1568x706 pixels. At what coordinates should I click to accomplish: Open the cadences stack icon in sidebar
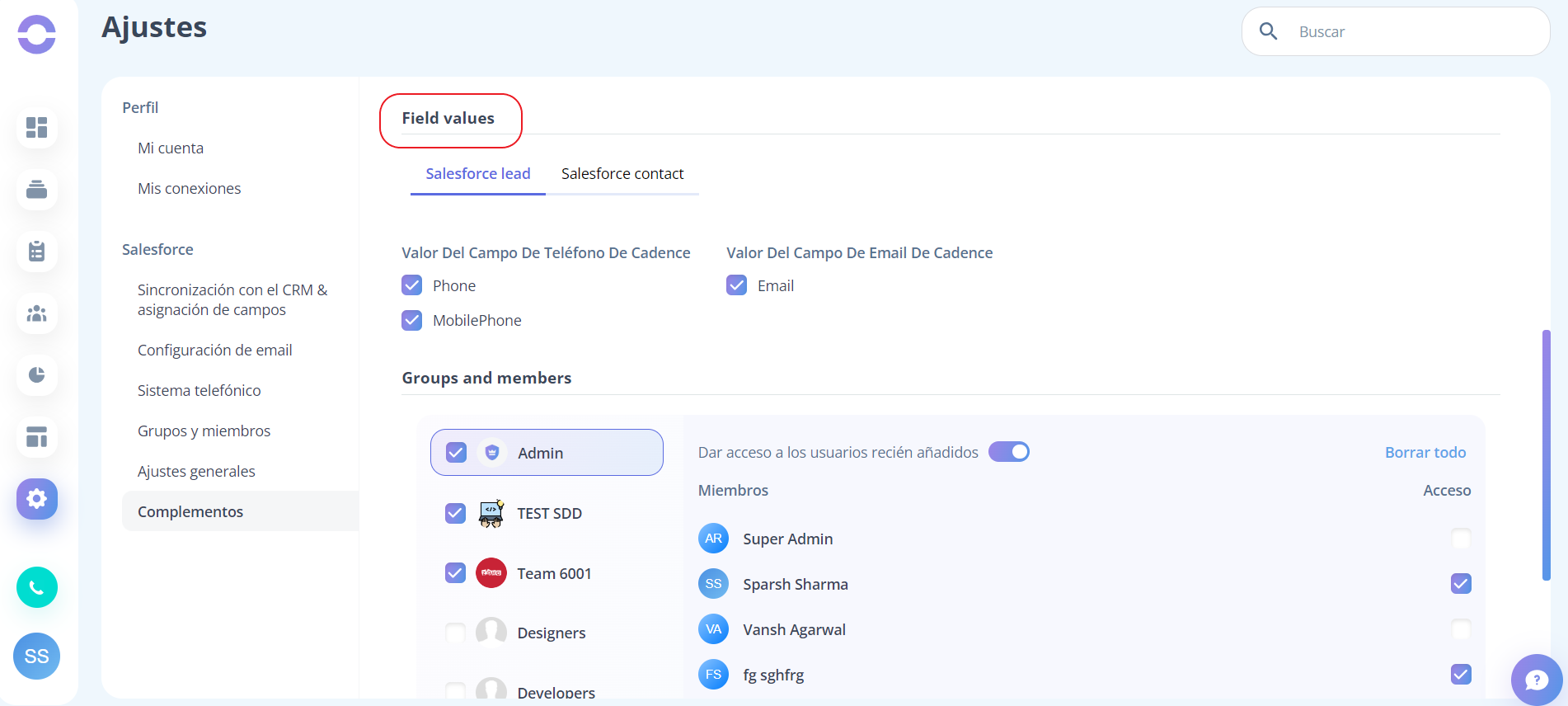[x=36, y=190]
